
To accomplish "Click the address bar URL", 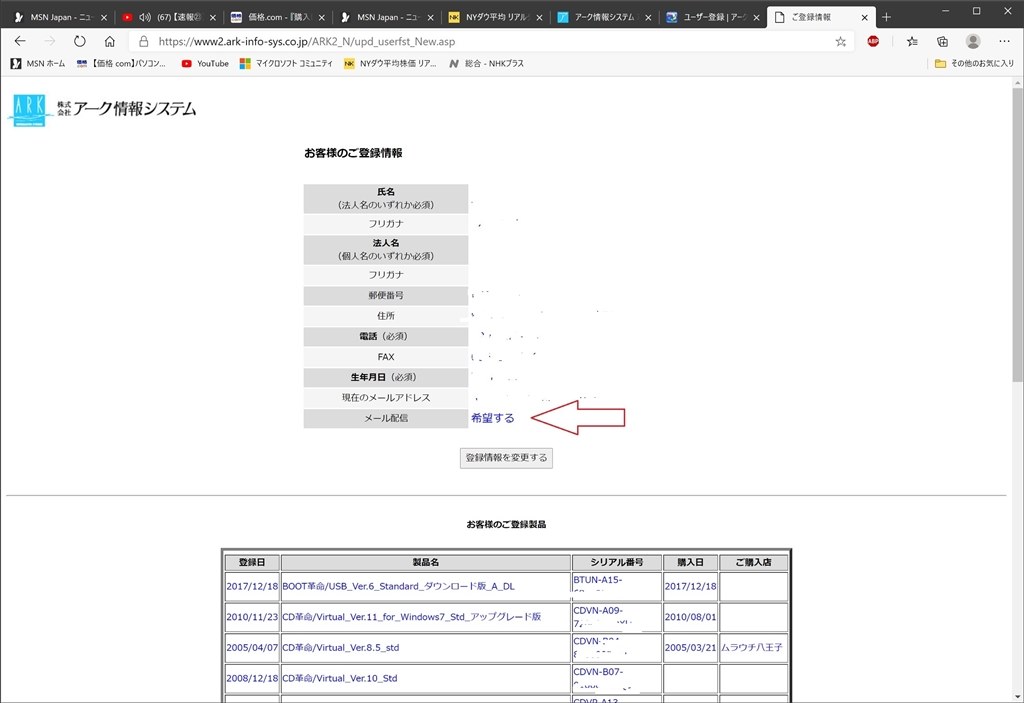I will [x=307, y=41].
